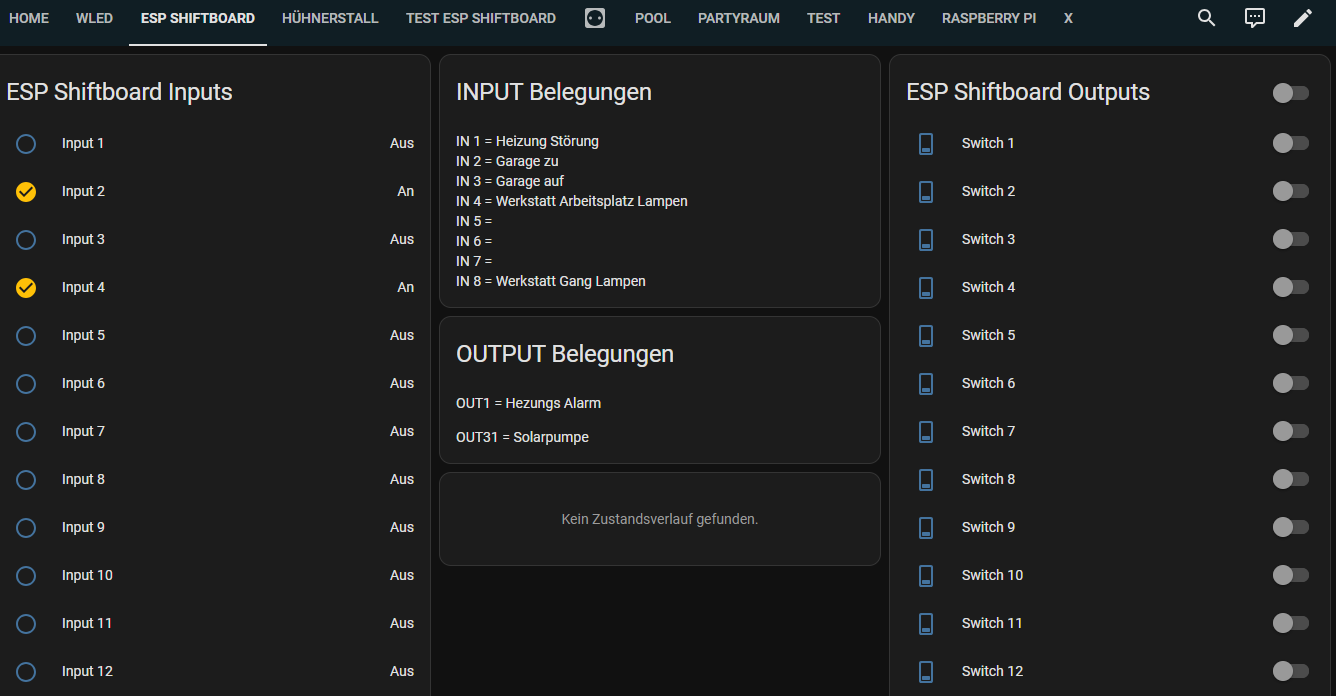Toggle Switch 3 on
The height and width of the screenshot is (696, 1336).
point(1290,239)
